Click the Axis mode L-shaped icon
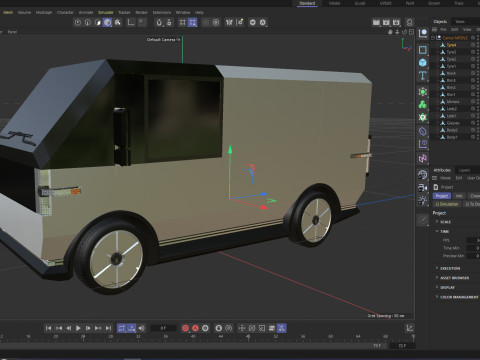 [131, 22]
